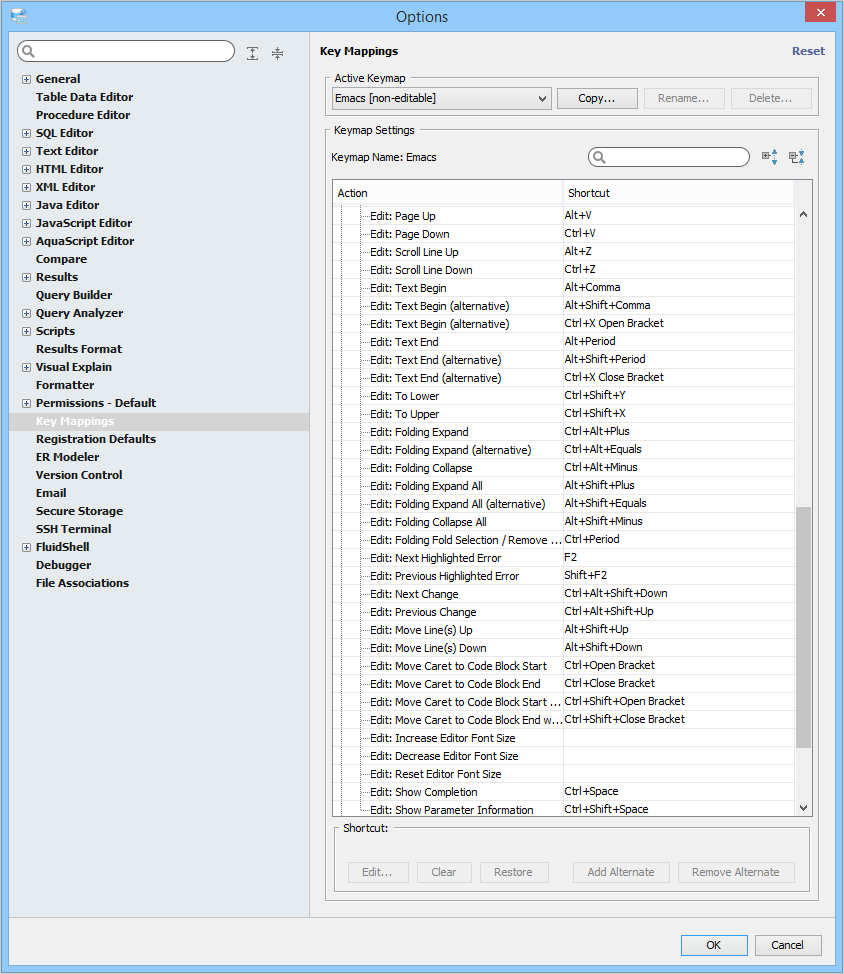Select Results Format in tree
Image resolution: width=844 pixels, height=974 pixels.
coord(79,349)
